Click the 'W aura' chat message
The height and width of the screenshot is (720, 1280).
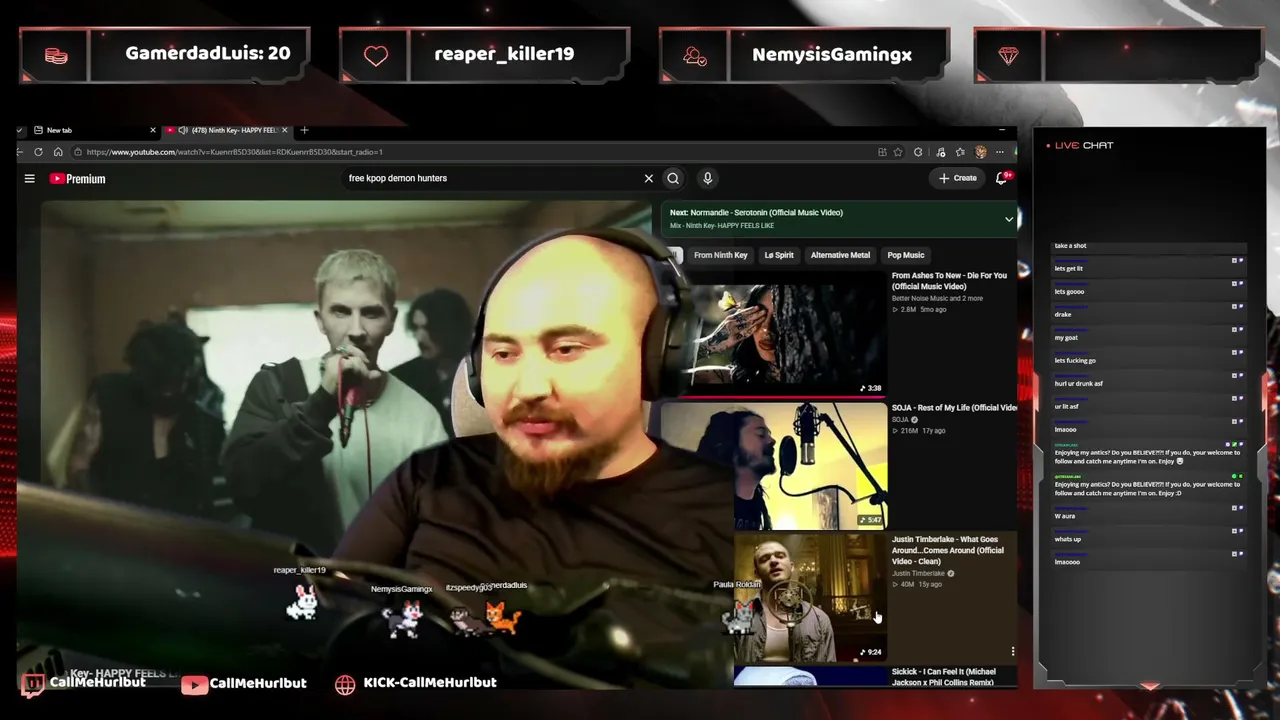(1064, 516)
